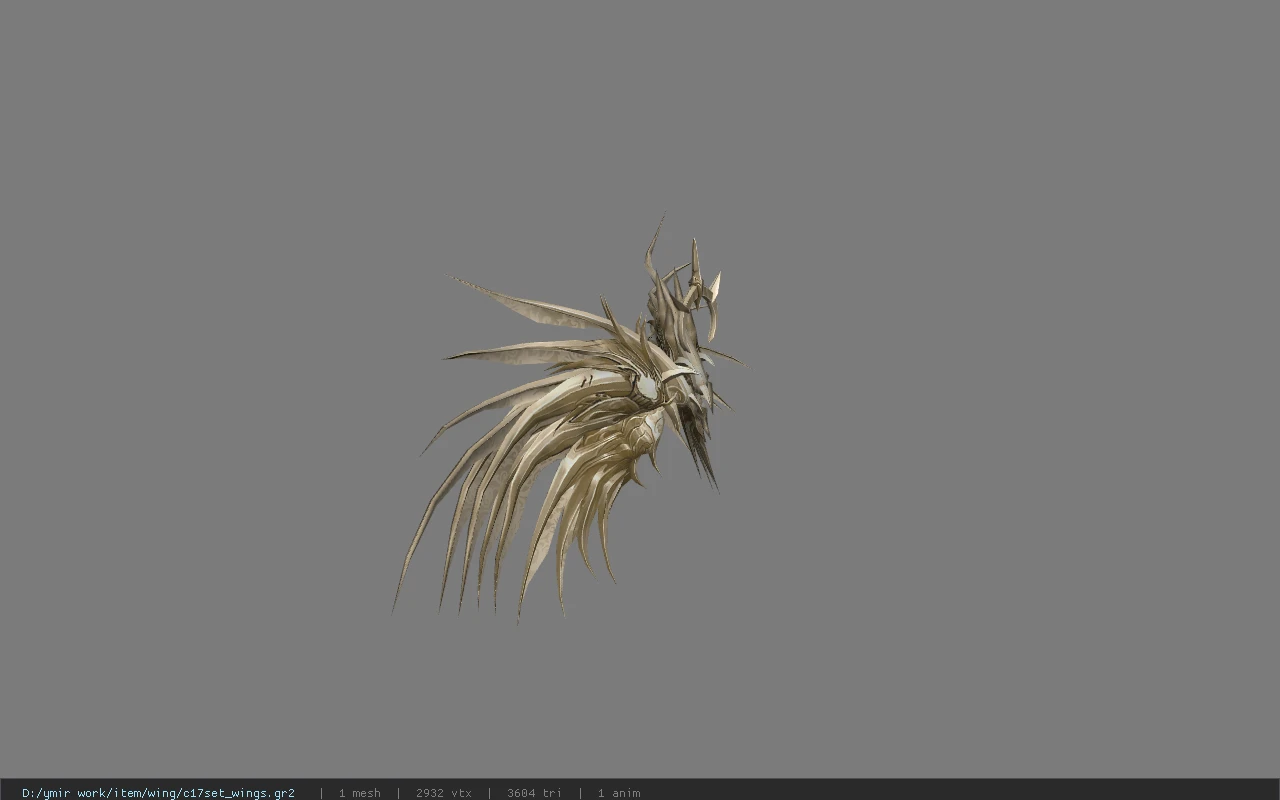Click the '1 mesh' status entry
The width and height of the screenshot is (1280, 800).
tap(359, 793)
